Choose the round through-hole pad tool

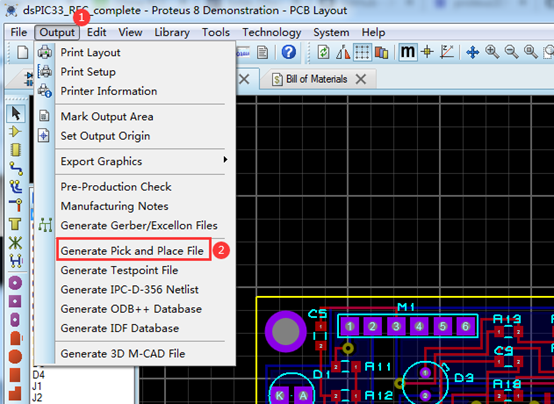point(15,283)
